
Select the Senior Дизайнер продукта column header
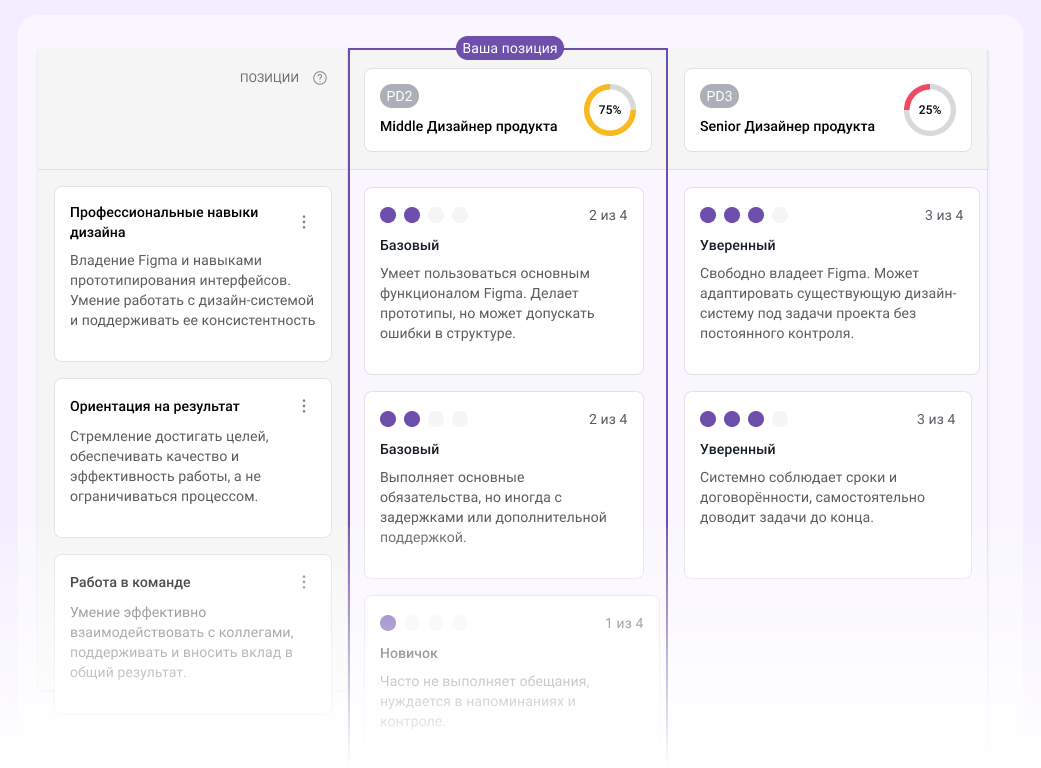coord(786,126)
